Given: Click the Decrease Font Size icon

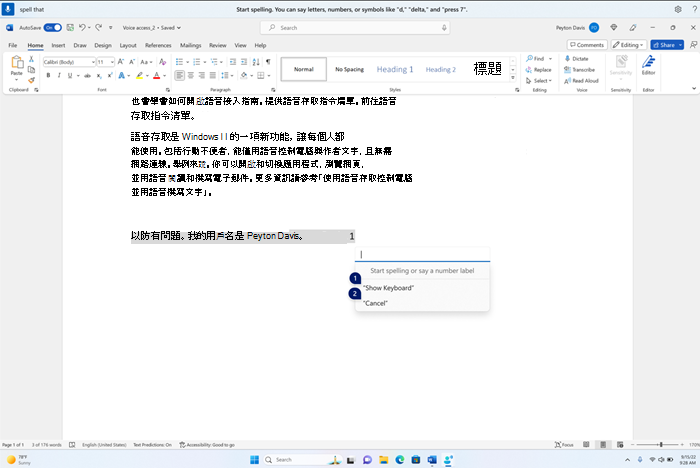Looking at the screenshot, I should (x=132, y=62).
